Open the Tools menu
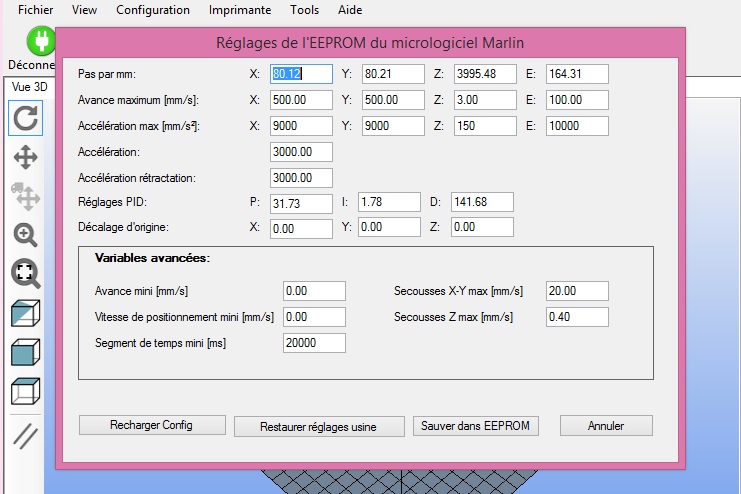The height and width of the screenshot is (494, 741). coord(304,10)
